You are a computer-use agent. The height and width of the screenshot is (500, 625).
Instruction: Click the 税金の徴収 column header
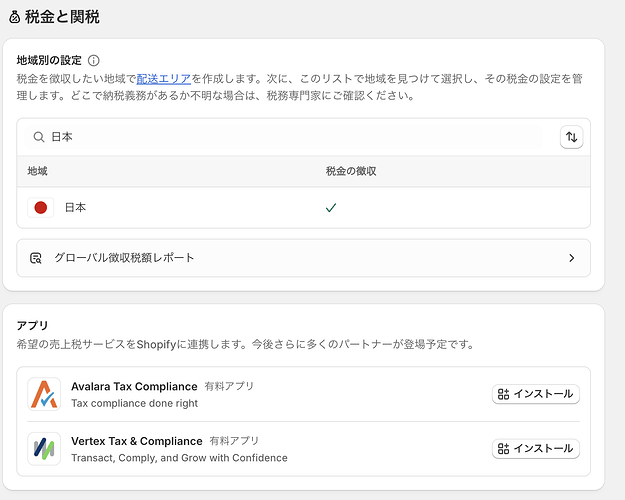coord(351,172)
